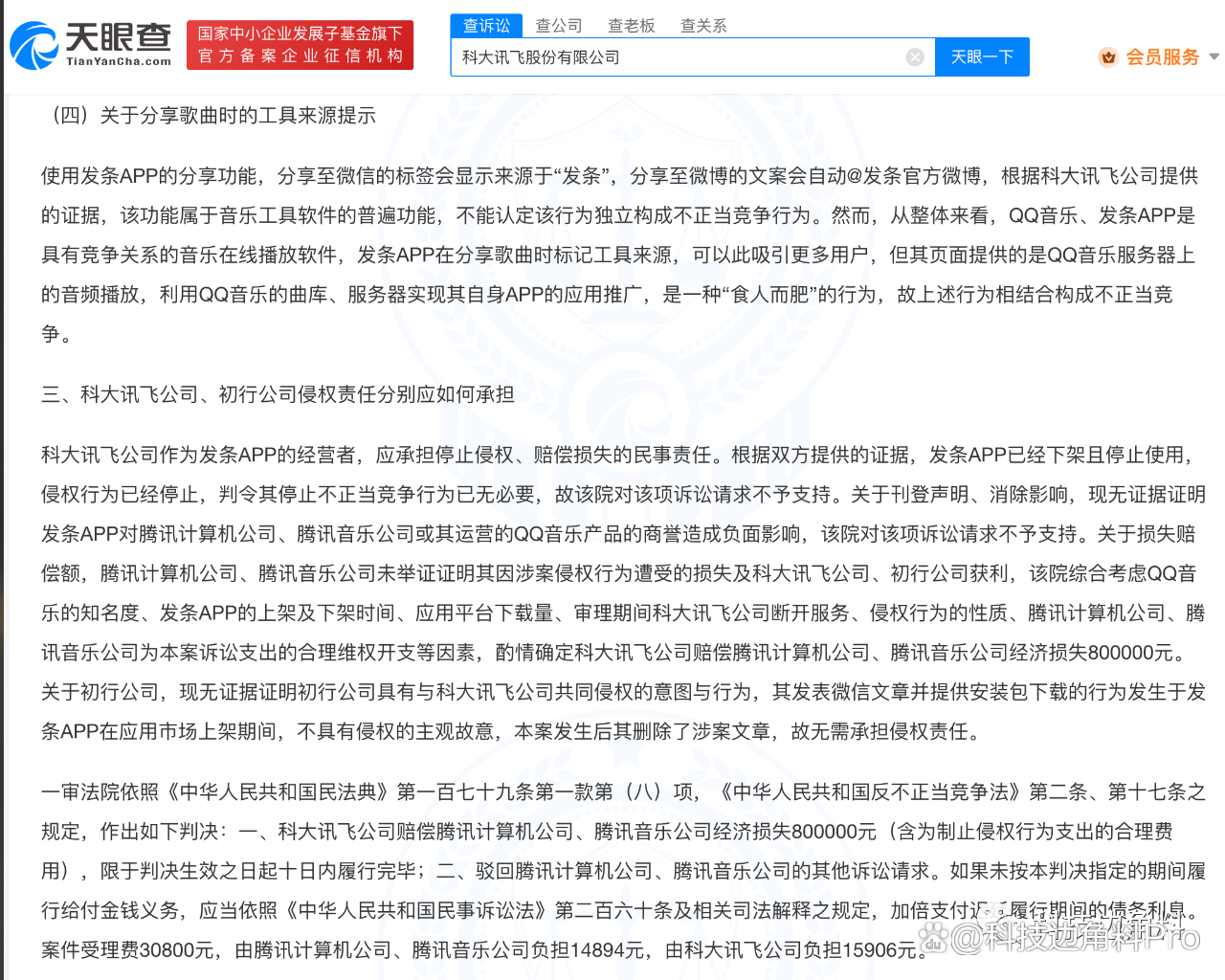Click the 国家中小企业发展子基金旗下 red banner
1225x980 pixels.
300,45
